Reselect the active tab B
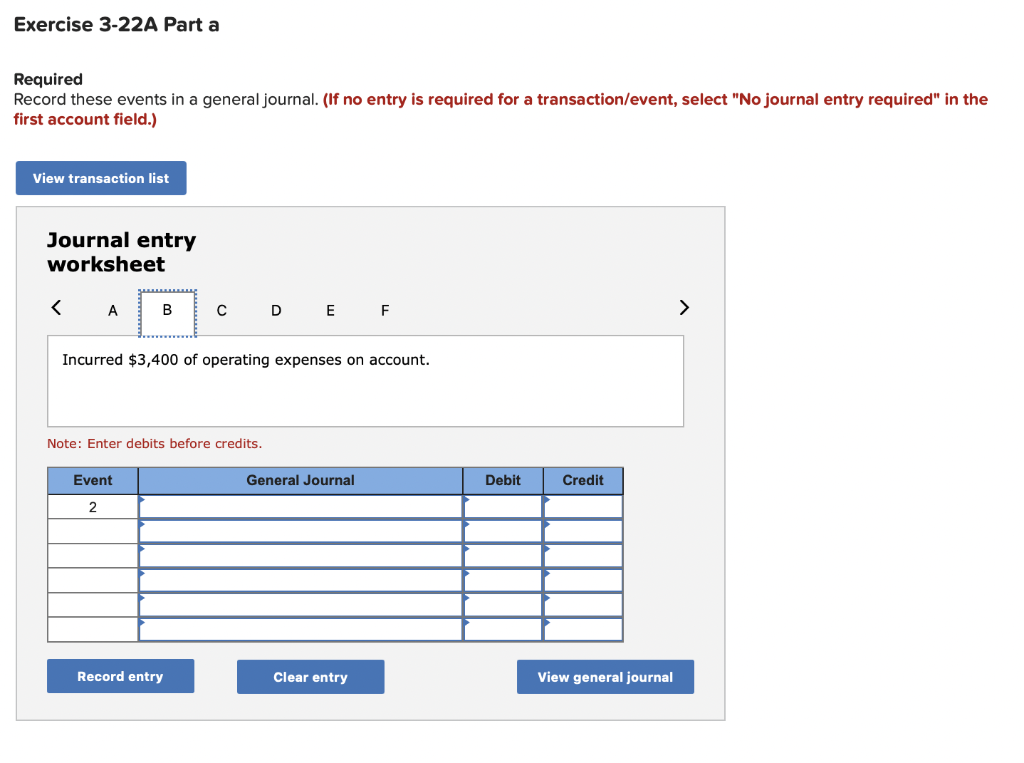 pos(166,311)
